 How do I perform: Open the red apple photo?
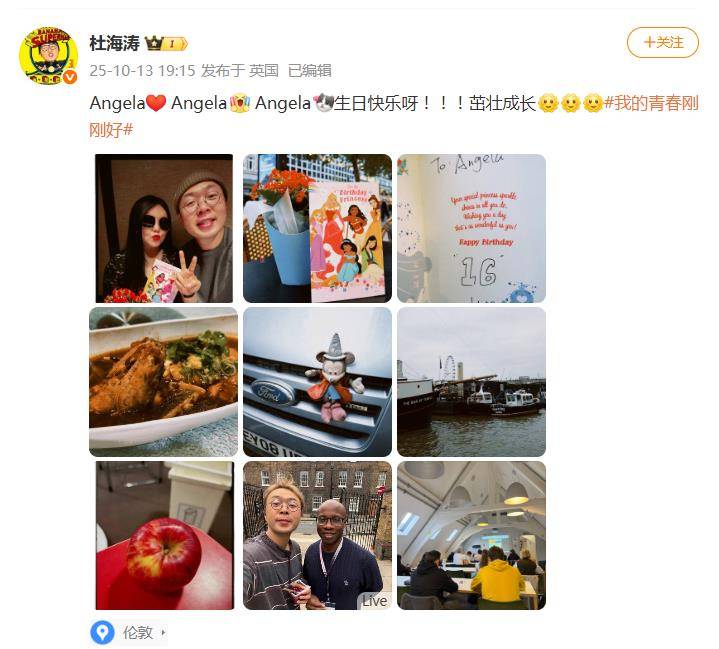(165, 536)
